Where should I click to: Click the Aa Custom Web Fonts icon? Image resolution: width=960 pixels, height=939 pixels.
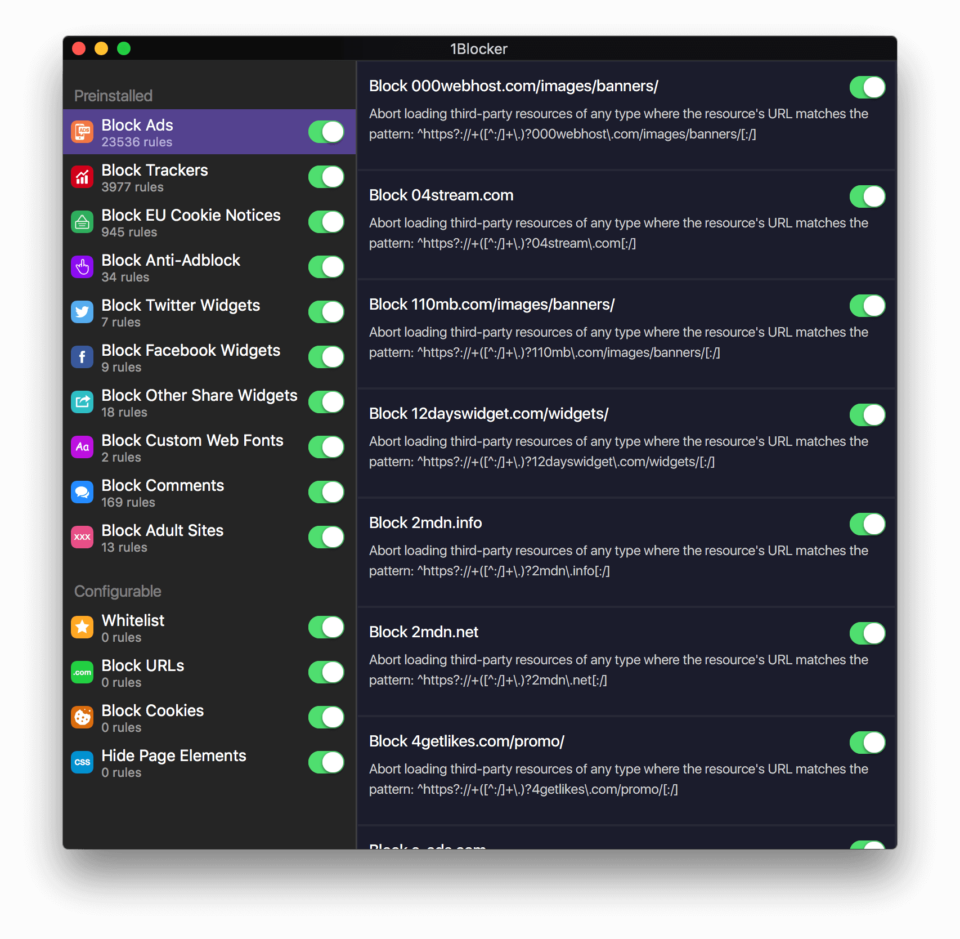[81, 447]
